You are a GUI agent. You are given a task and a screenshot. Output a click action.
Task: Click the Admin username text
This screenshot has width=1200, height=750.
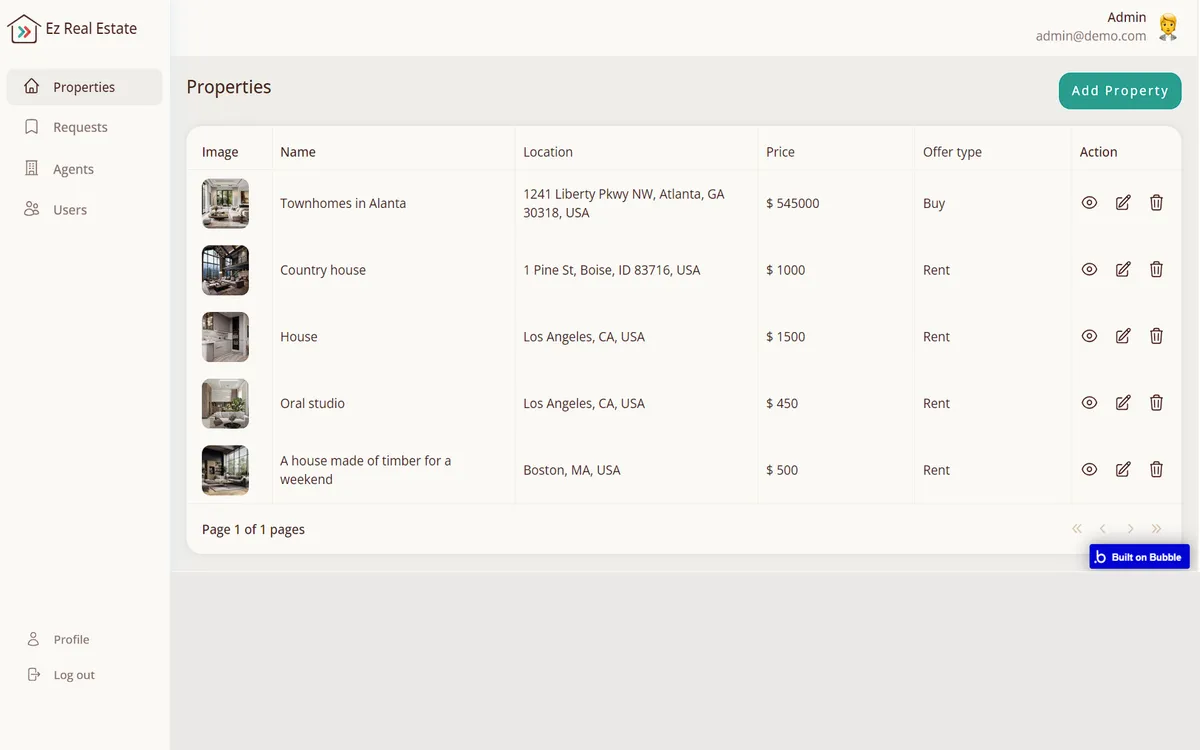1127,17
